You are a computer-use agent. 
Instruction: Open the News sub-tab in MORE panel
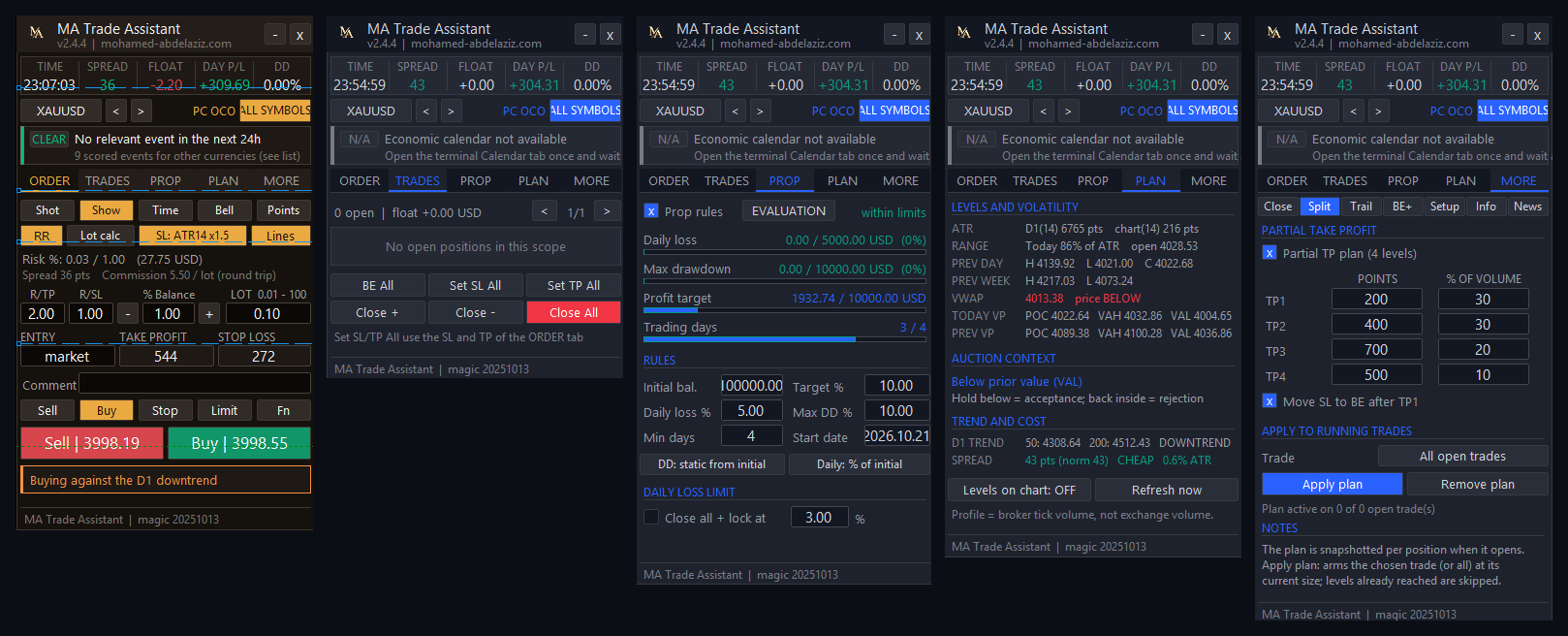click(1527, 207)
